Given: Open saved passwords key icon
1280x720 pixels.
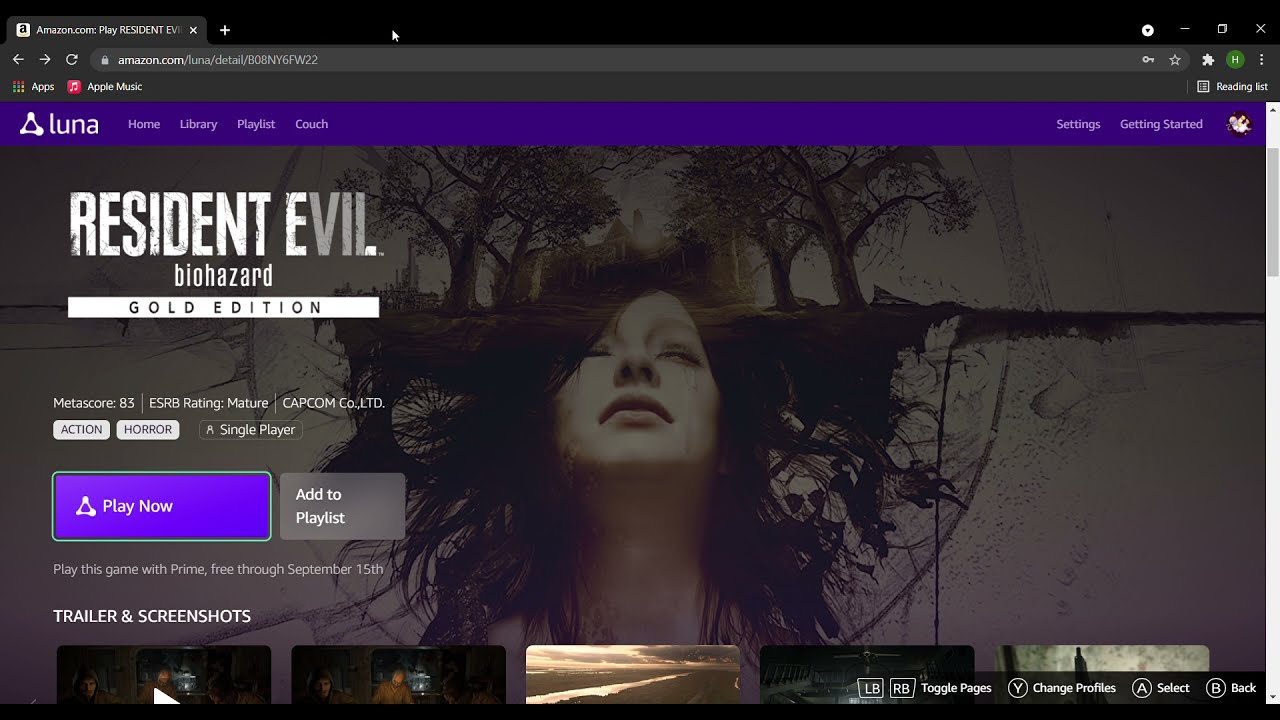Looking at the screenshot, I should pyautogui.click(x=1148, y=60).
